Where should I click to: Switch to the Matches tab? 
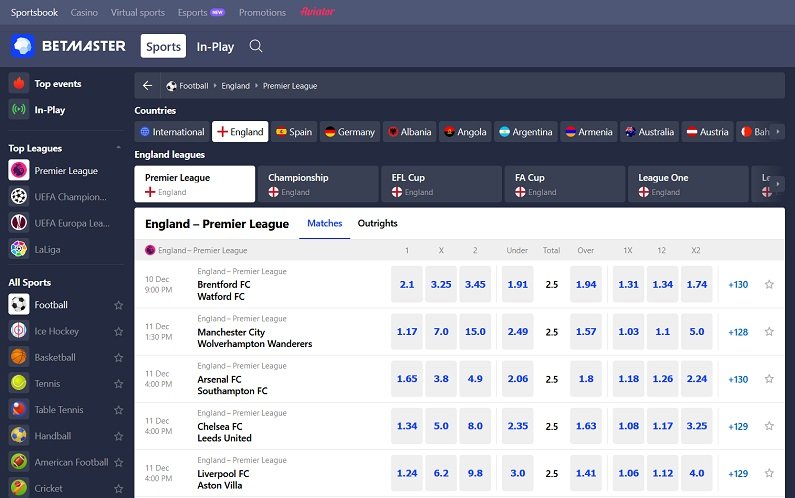click(x=324, y=223)
